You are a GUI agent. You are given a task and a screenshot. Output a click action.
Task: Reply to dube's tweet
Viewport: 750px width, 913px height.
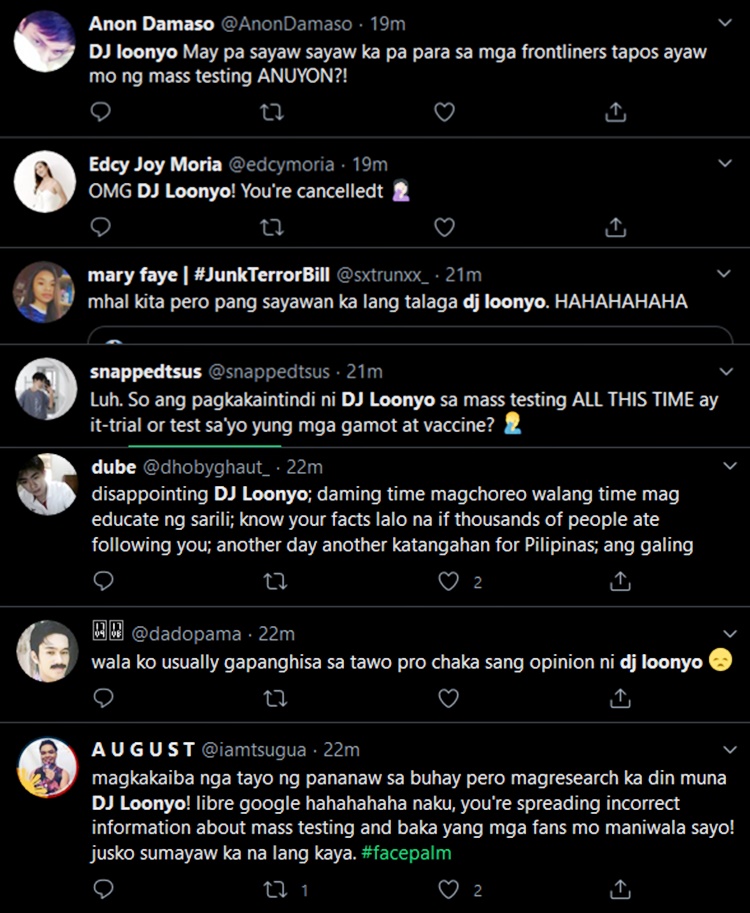coord(101,581)
